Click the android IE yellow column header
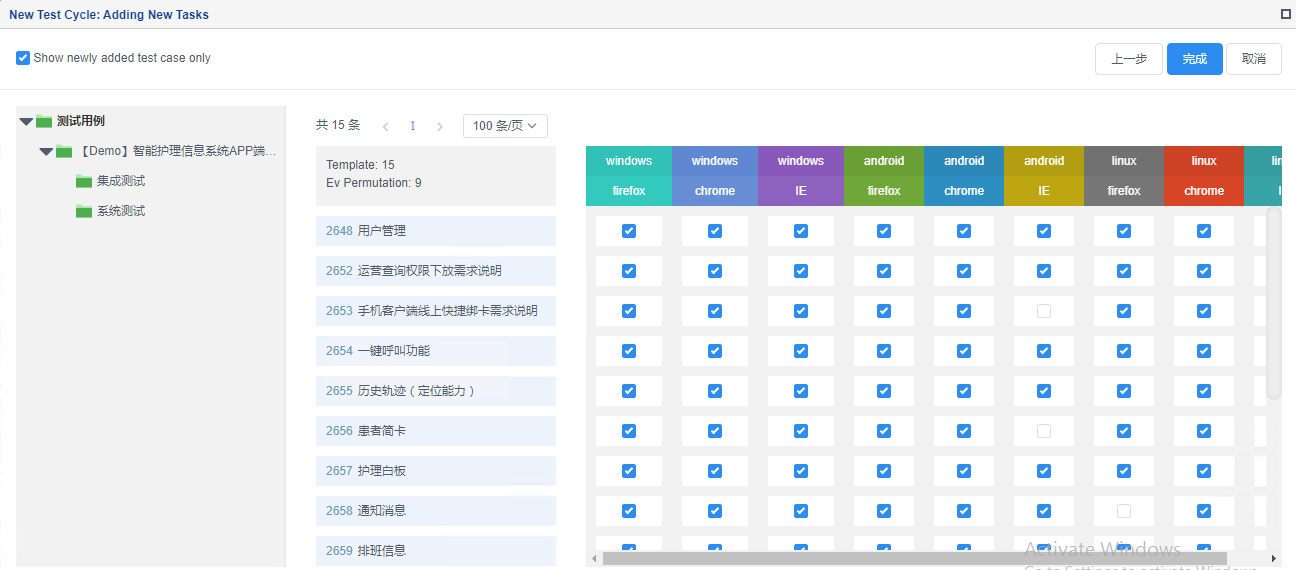Image resolution: width=1296 pixels, height=570 pixels. (x=1044, y=175)
